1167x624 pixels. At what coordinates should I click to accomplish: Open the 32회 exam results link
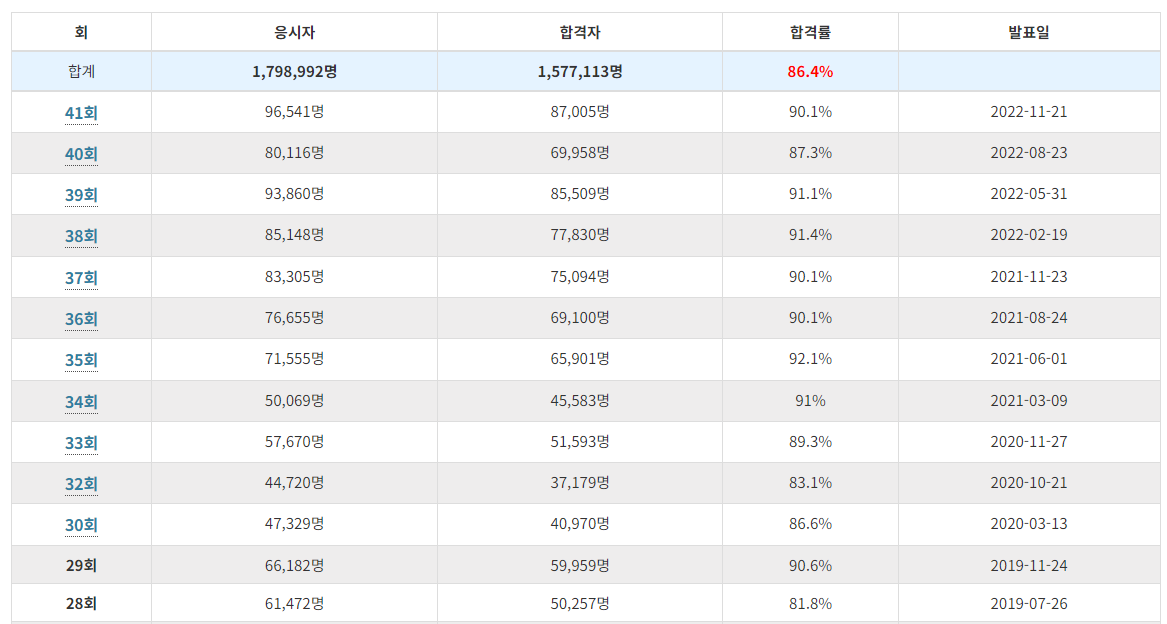81,482
